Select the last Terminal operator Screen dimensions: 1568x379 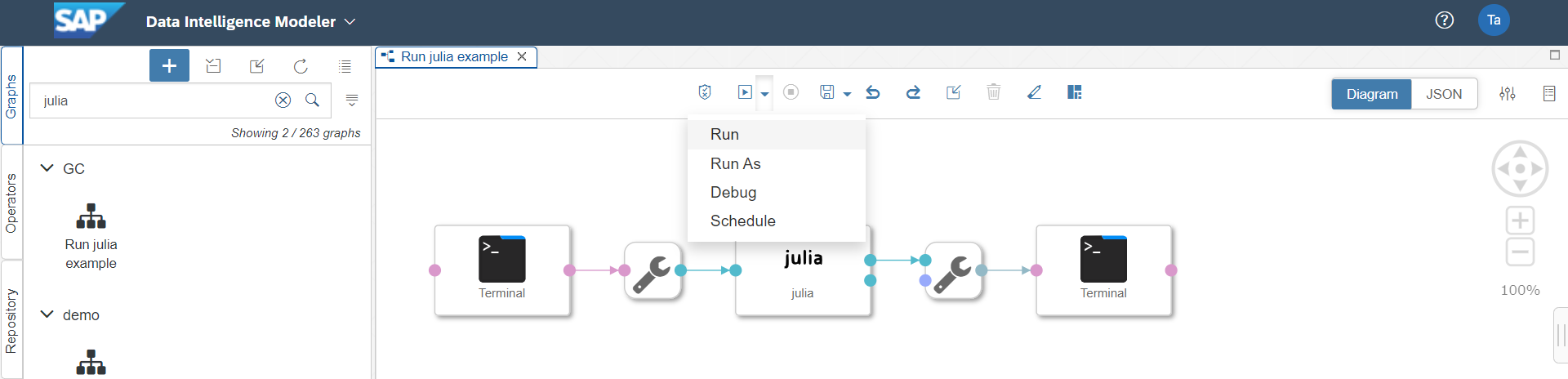pyautogui.click(x=1103, y=270)
